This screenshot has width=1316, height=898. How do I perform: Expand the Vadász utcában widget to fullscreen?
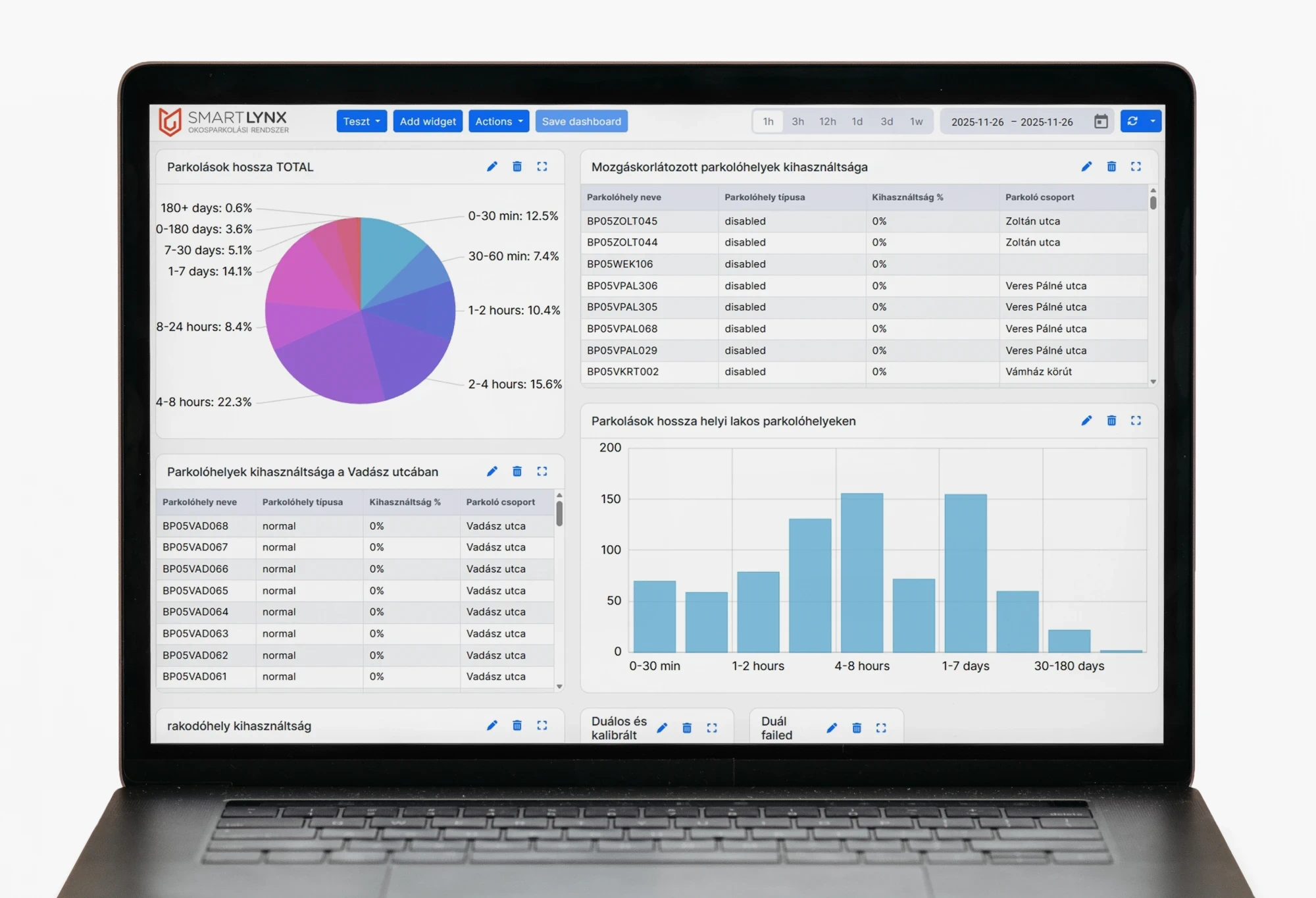click(542, 471)
